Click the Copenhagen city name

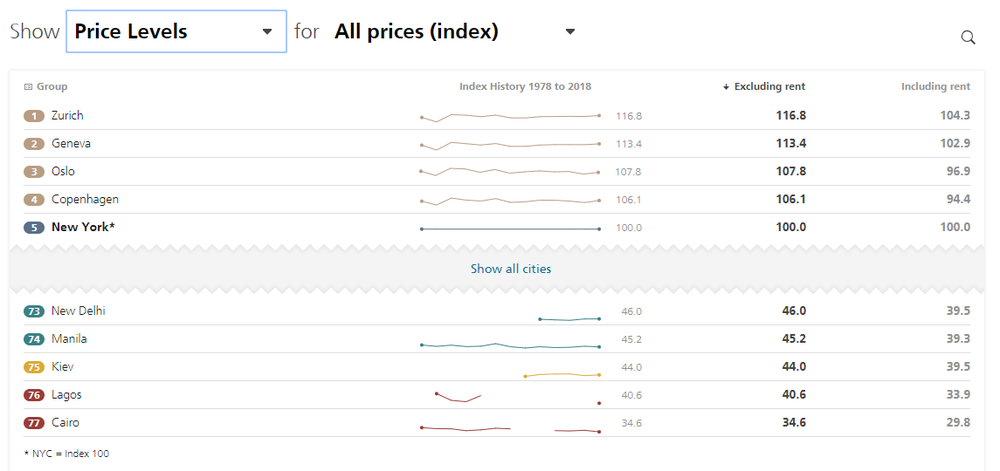[x=85, y=200]
